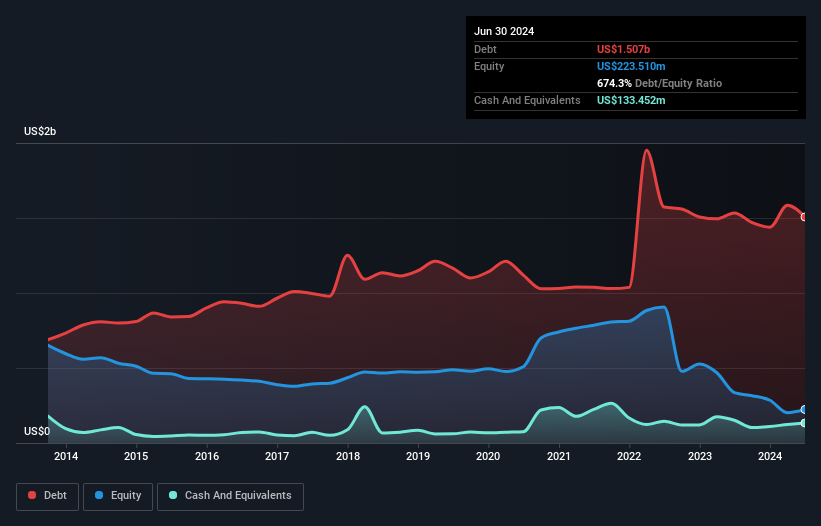Click the US$223.510m equity value

point(631,66)
